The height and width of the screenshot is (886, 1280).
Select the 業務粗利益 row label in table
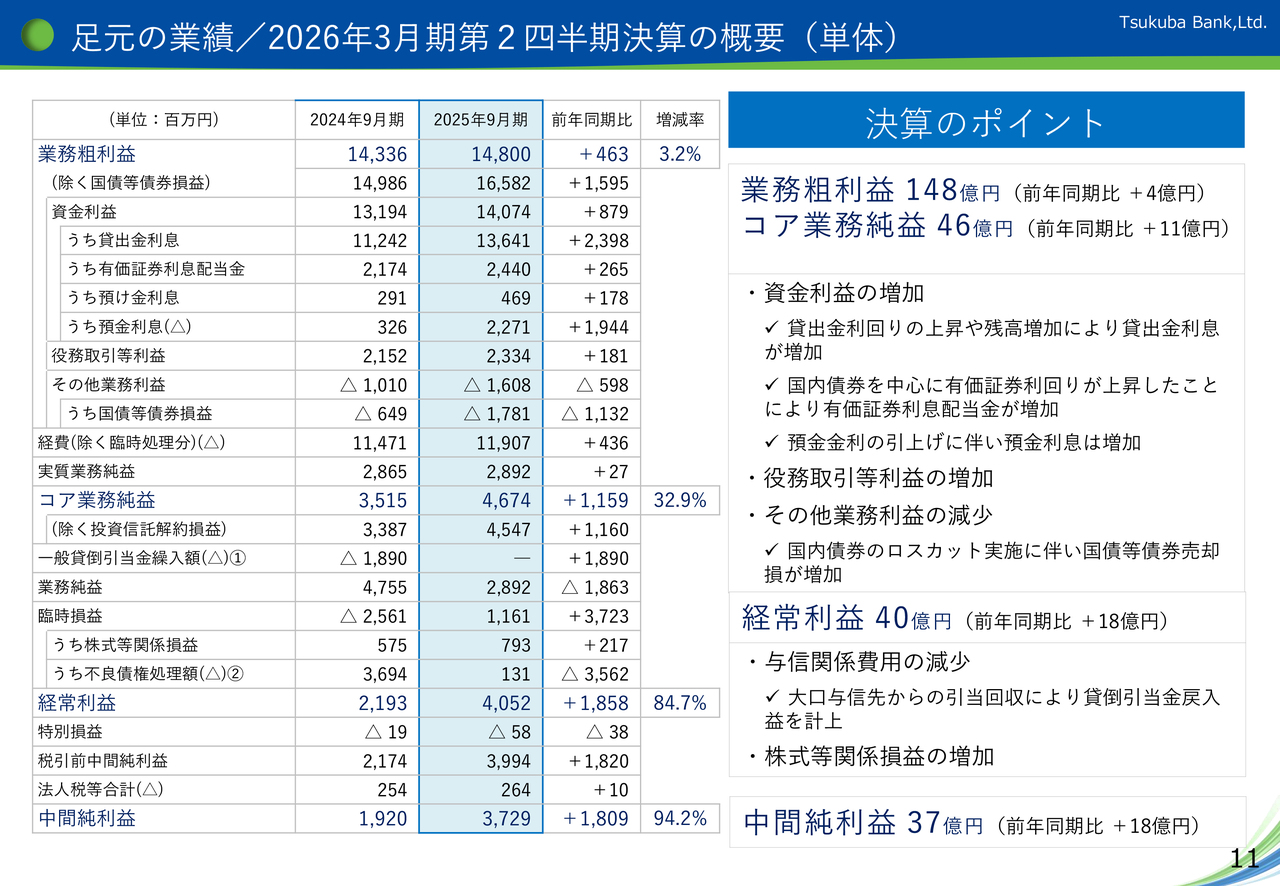87,154
